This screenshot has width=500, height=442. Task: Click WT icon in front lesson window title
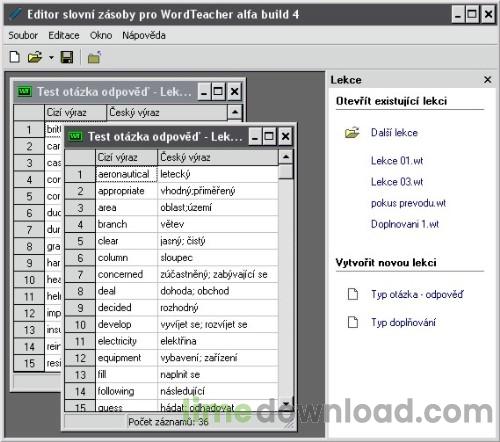coord(75,136)
